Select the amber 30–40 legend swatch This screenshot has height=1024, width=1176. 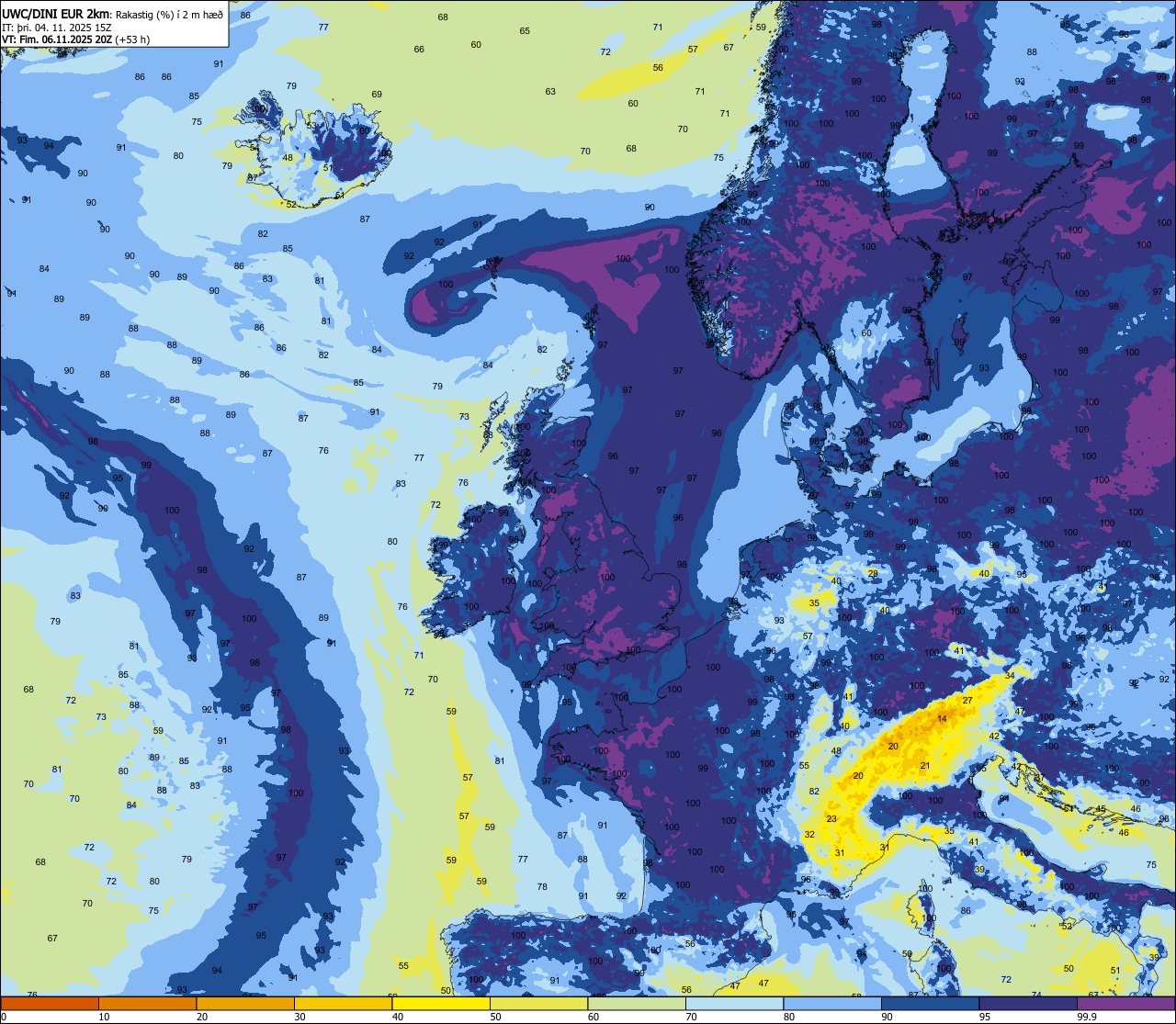click(x=343, y=1004)
